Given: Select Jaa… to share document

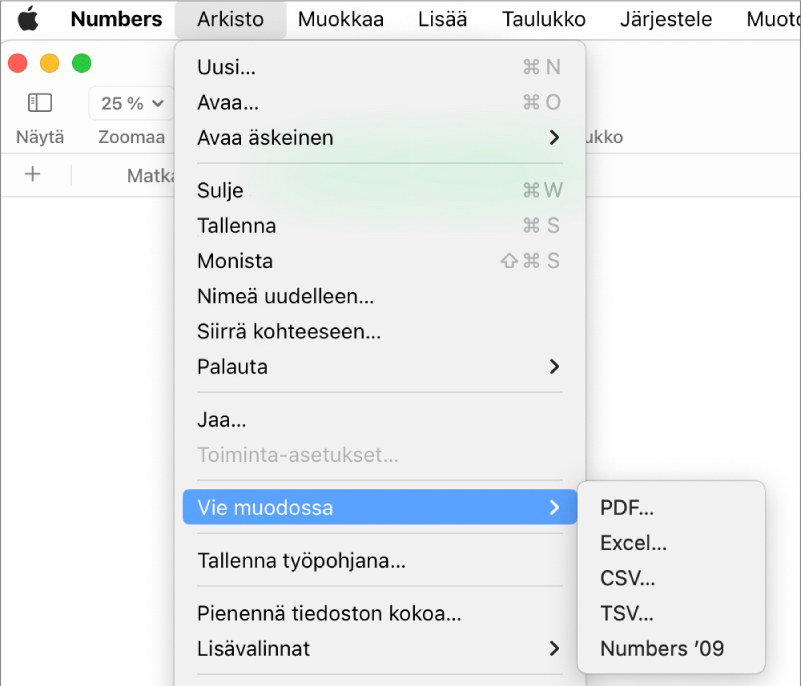Looking at the screenshot, I should (380, 420).
